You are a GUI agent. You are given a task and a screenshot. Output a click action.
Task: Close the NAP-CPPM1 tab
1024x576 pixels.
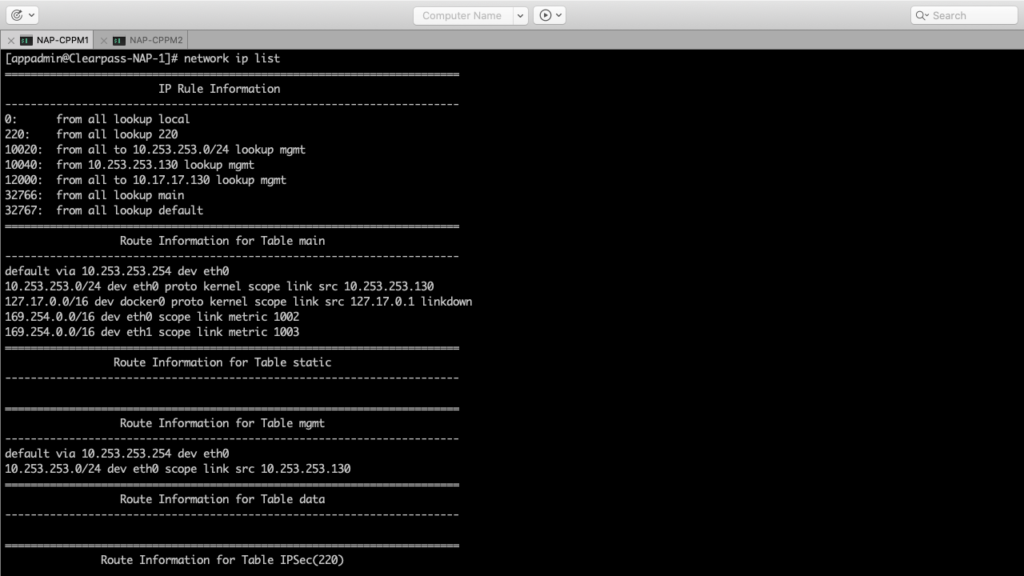(x=11, y=40)
